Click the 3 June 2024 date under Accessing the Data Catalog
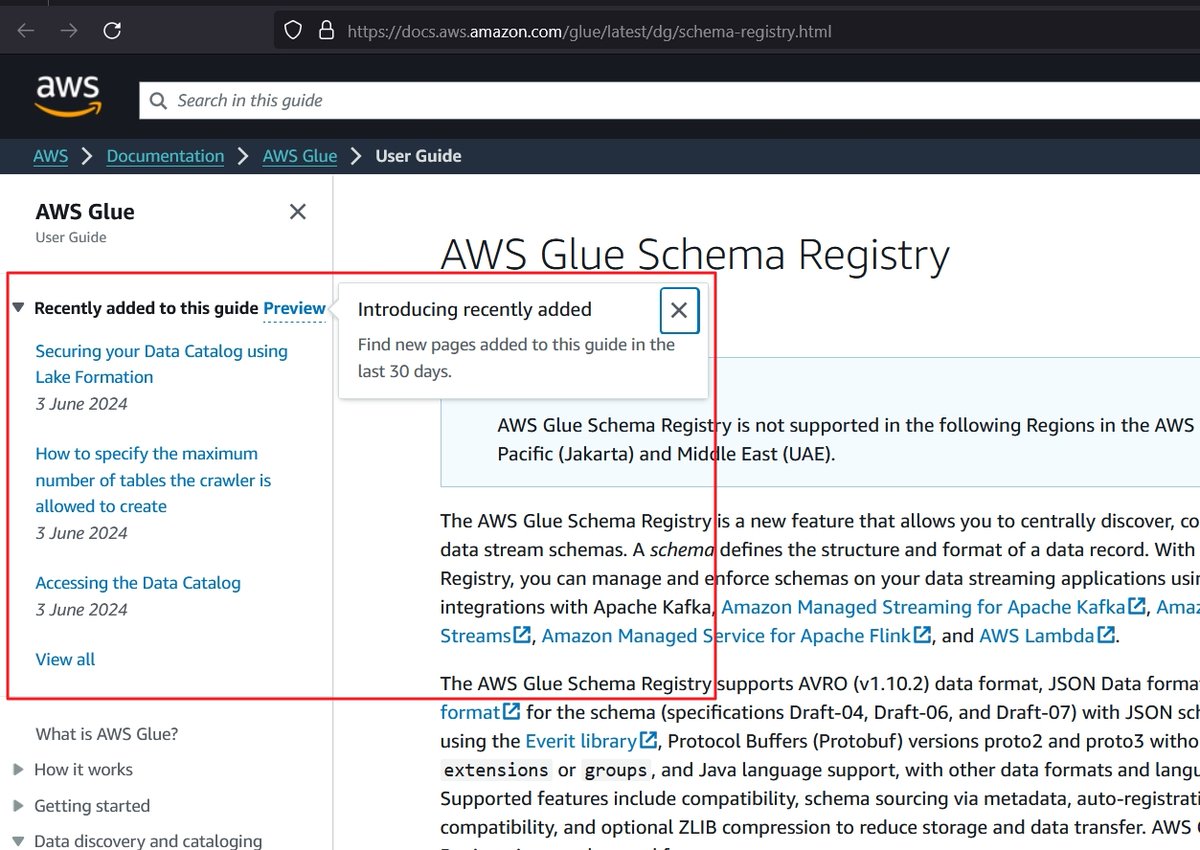Viewport: 1200px width, 850px height. click(x=82, y=609)
